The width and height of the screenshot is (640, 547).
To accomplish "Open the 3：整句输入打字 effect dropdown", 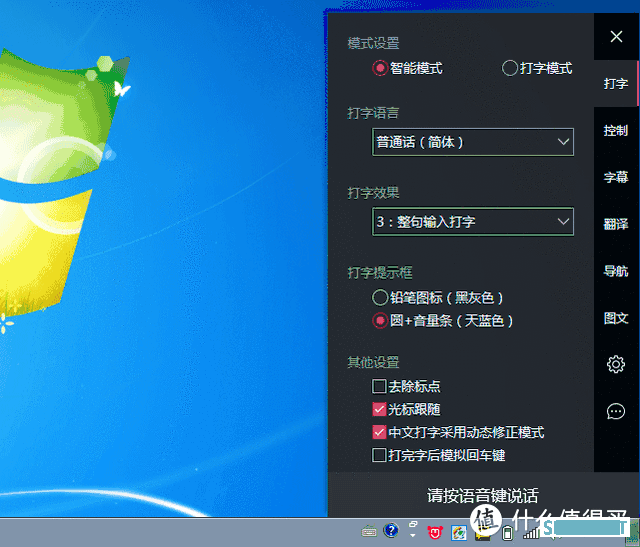I will (x=473, y=222).
